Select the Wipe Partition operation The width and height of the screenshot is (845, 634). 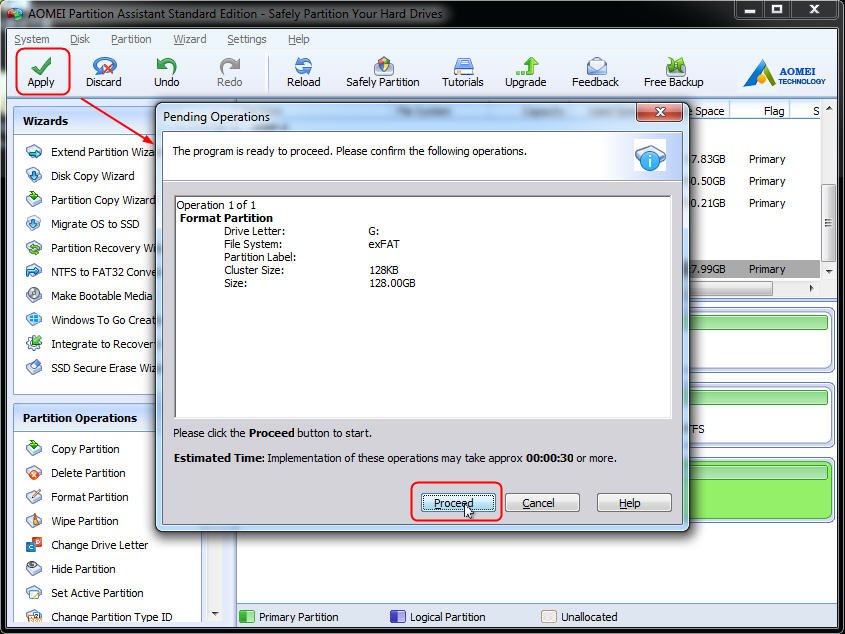coord(72,521)
